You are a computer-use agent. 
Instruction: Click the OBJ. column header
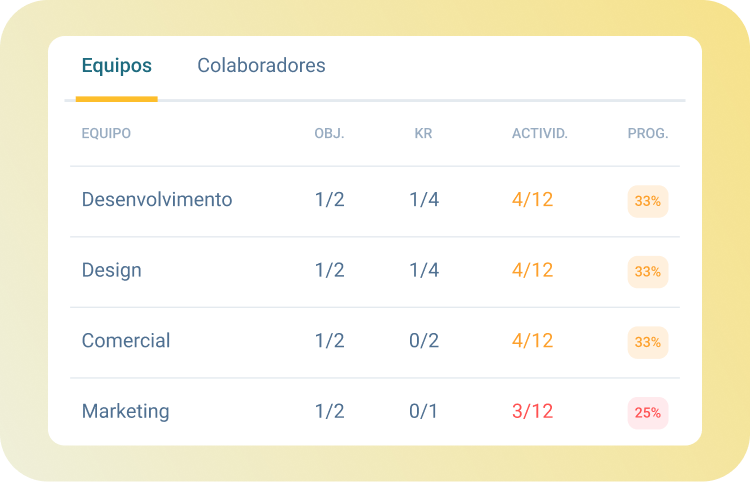click(x=329, y=134)
